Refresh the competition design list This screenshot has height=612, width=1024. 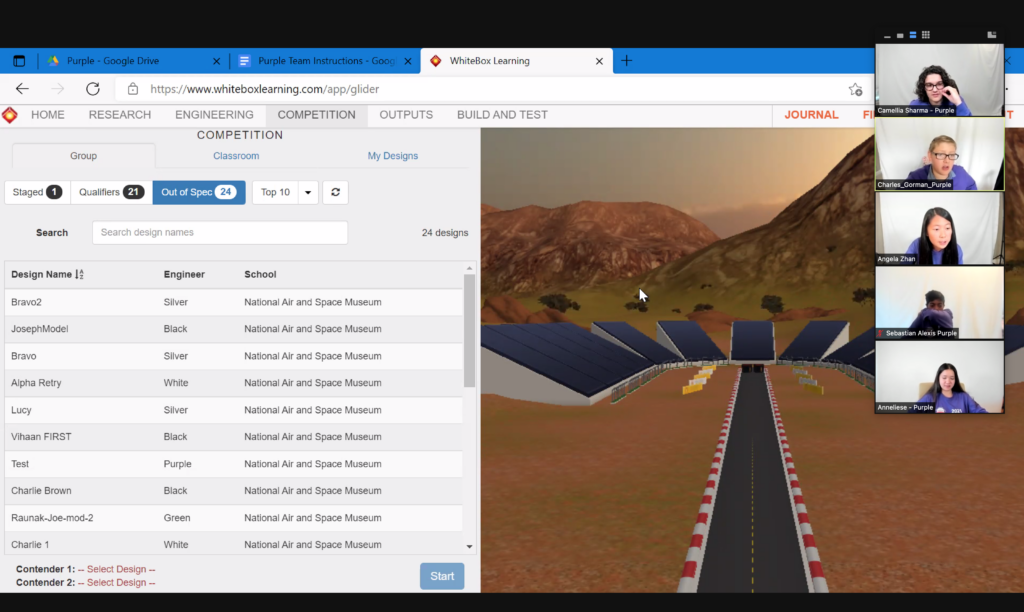335,192
